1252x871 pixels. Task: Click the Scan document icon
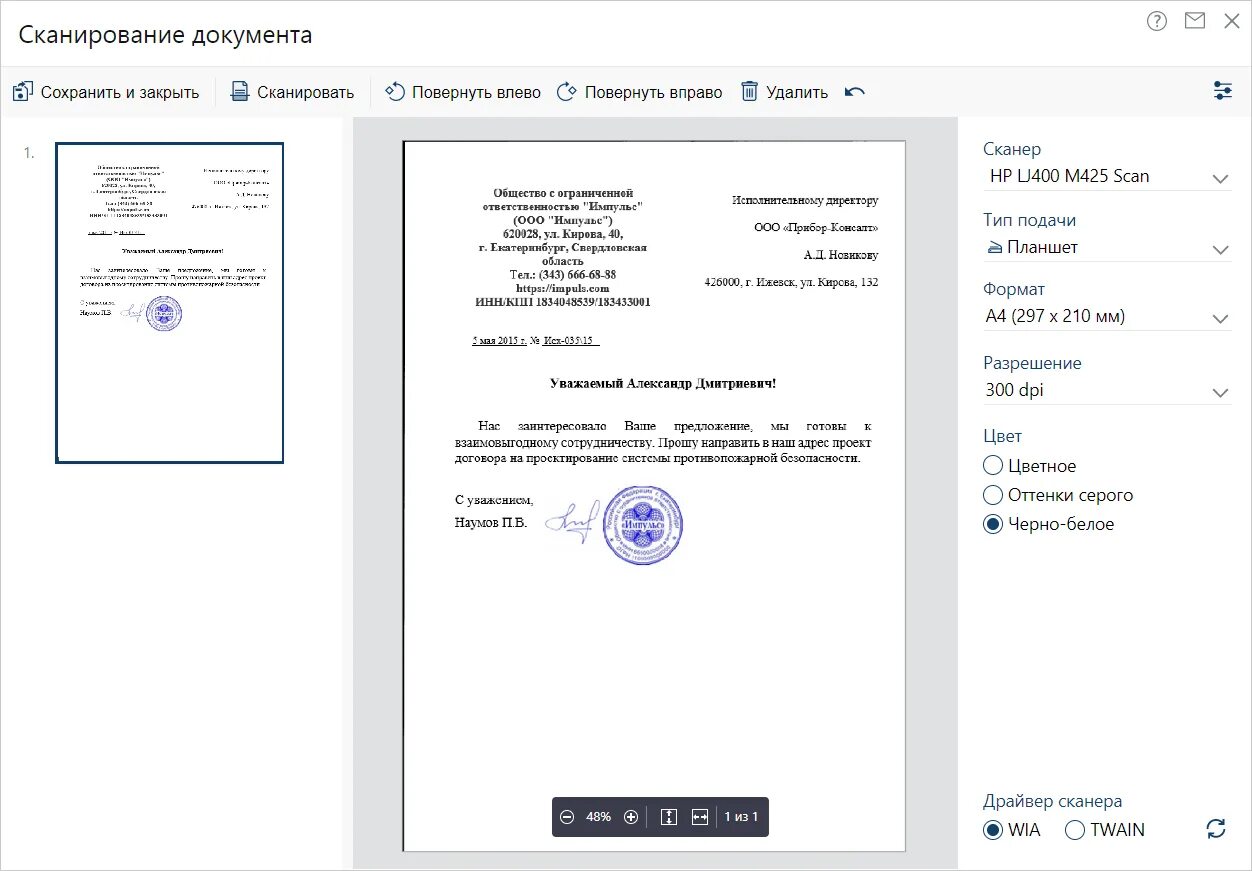(240, 92)
